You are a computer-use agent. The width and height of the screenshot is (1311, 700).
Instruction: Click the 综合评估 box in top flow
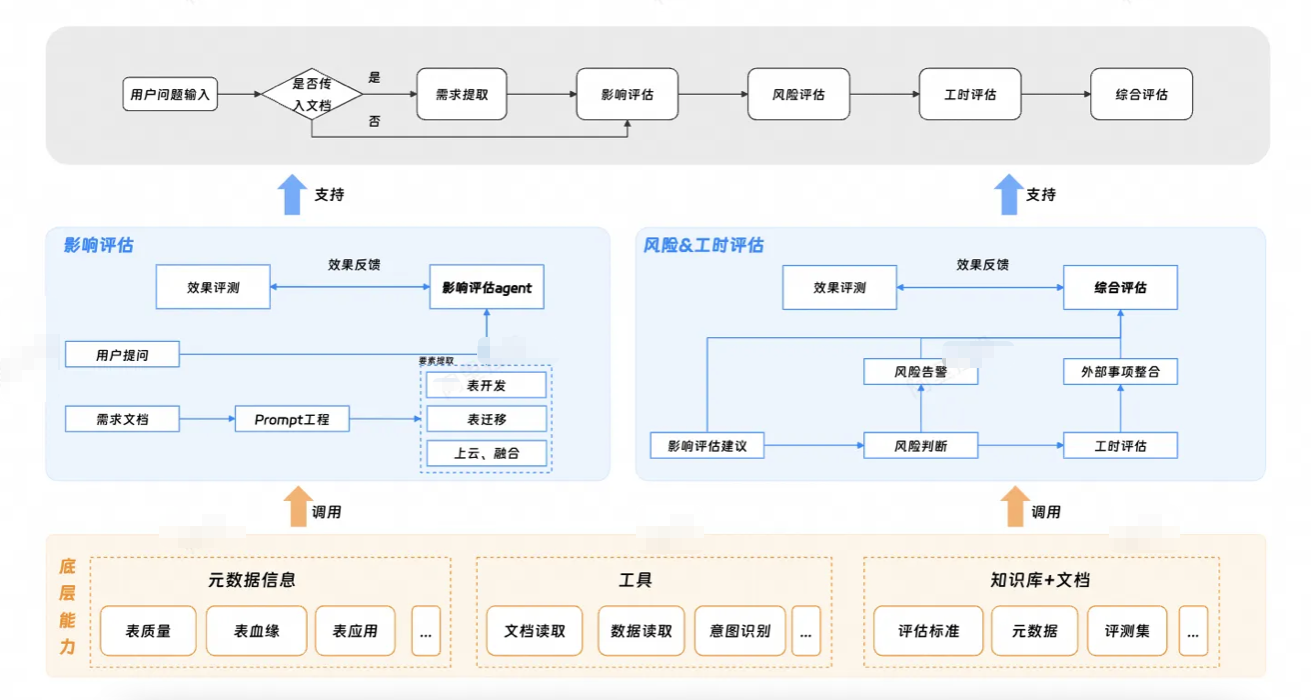coord(1141,94)
